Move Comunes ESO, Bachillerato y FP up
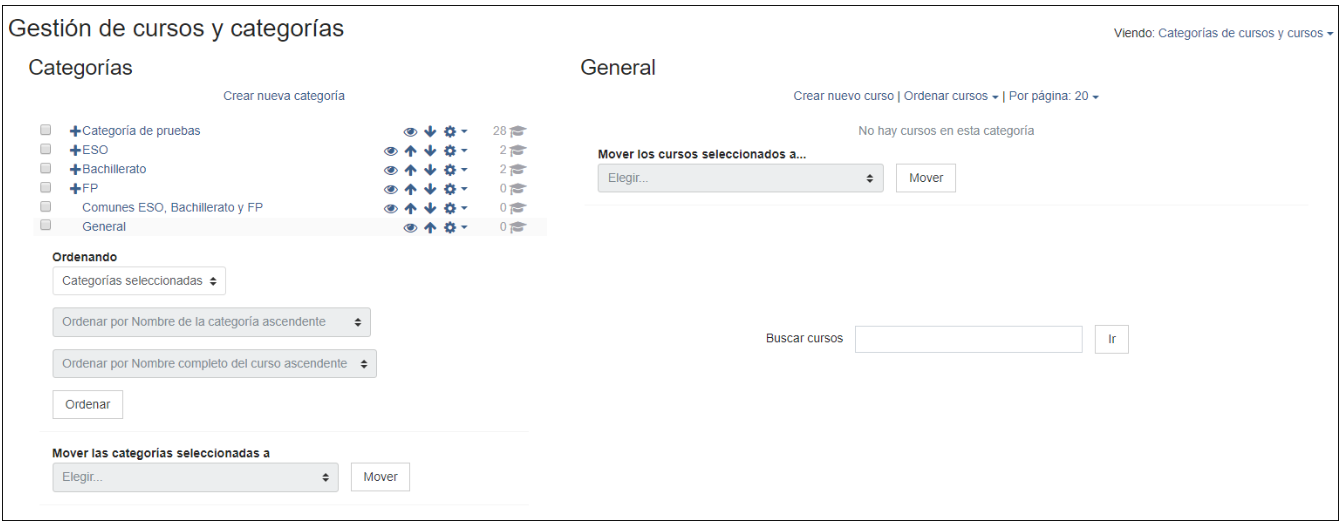The width and height of the screenshot is (1341, 525). tap(410, 208)
